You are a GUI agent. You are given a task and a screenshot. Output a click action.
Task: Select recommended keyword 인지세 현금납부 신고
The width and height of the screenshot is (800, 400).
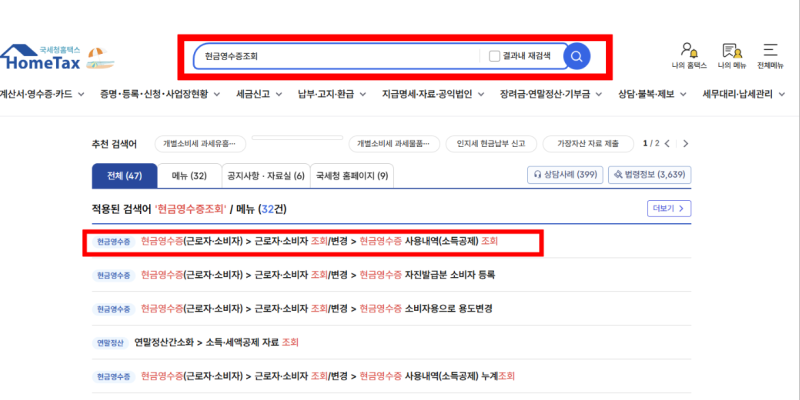(491, 144)
